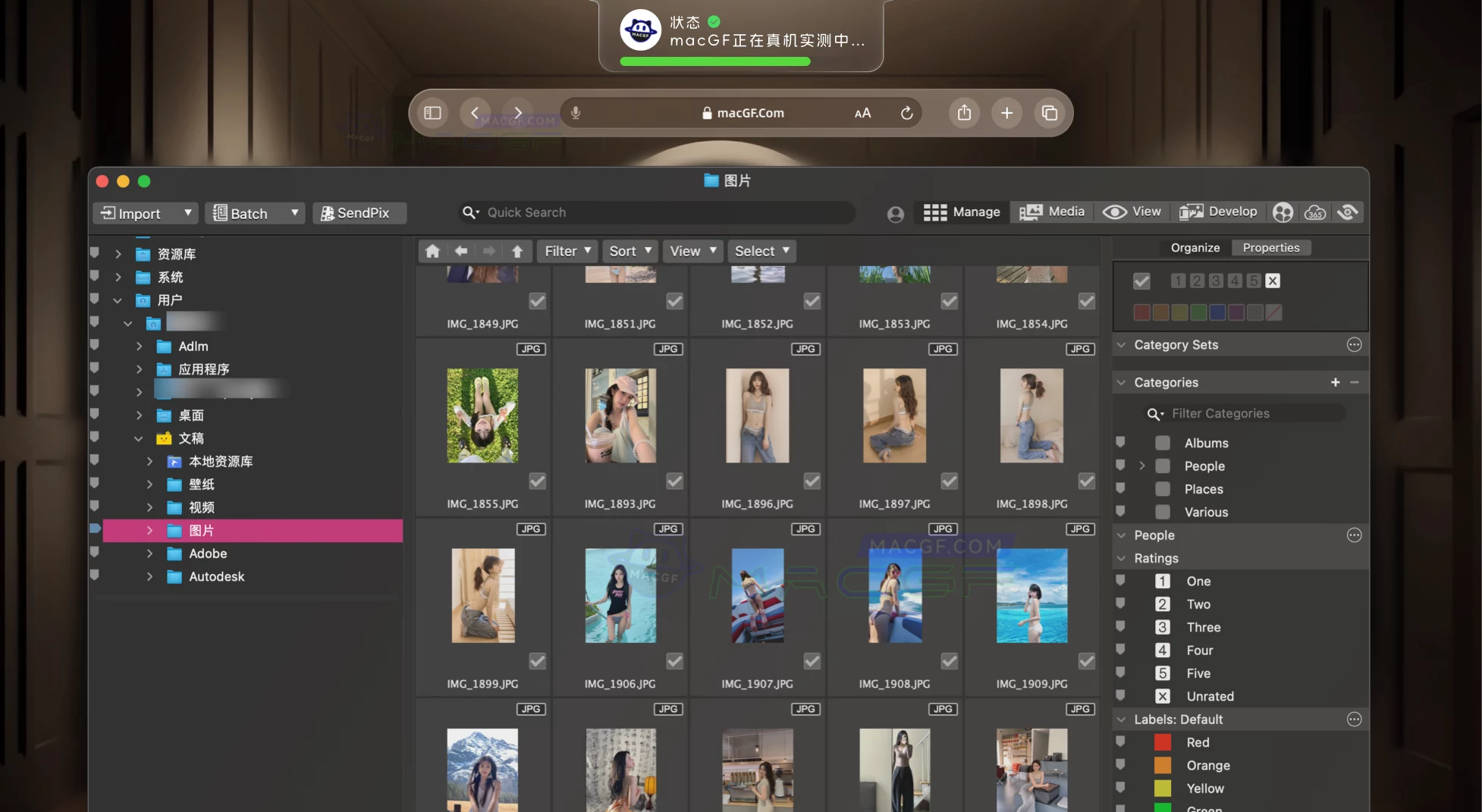Image resolution: width=1482 pixels, height=812 pixels.
Task: Switch to Develop mode
Action: pyautogui.click(x=1217, y=212)
